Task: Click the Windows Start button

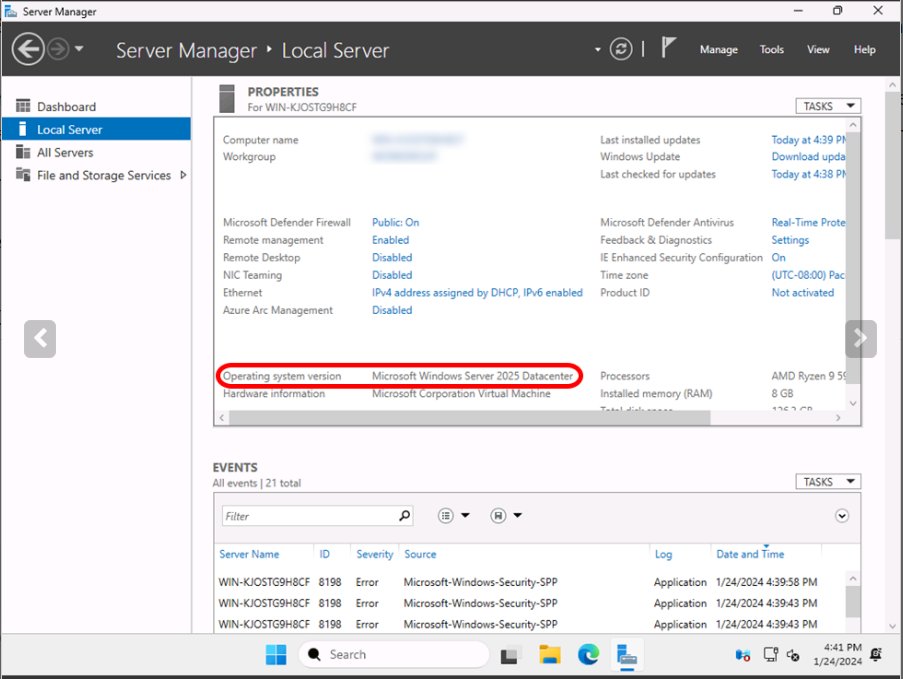Action: click(x=276, y=654)
